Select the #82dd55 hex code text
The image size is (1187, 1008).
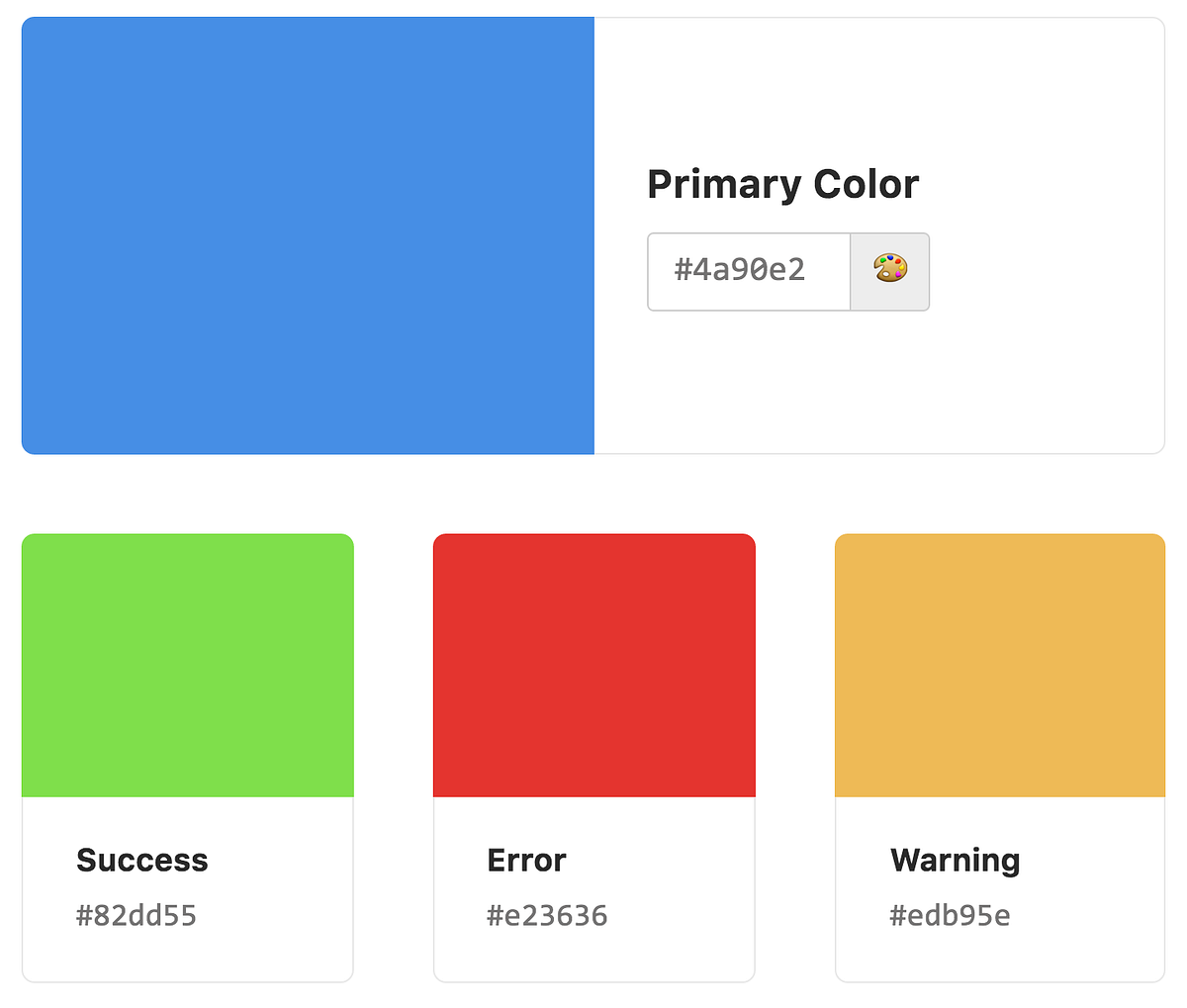coord(137,915)
